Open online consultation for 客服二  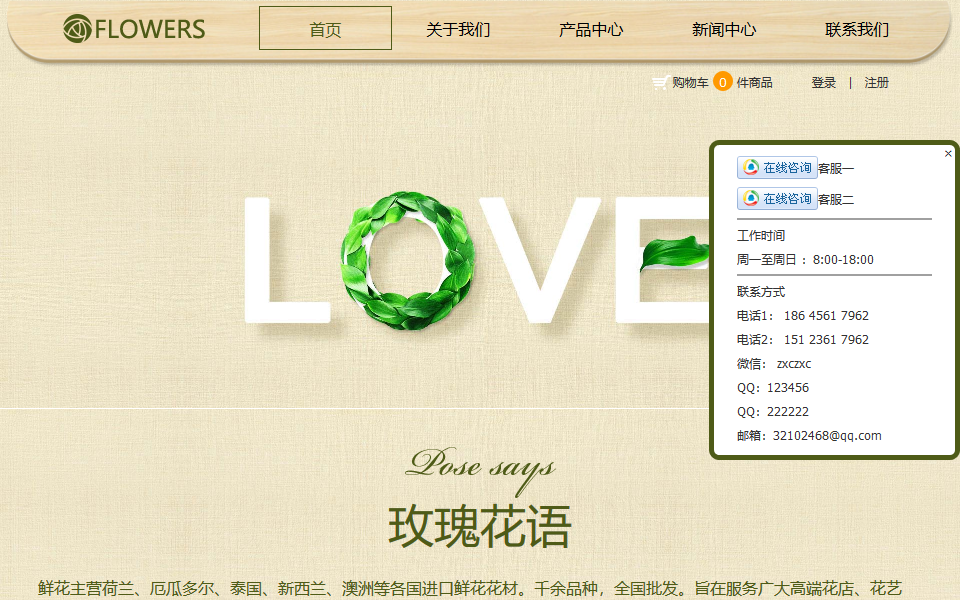point(777,199)
